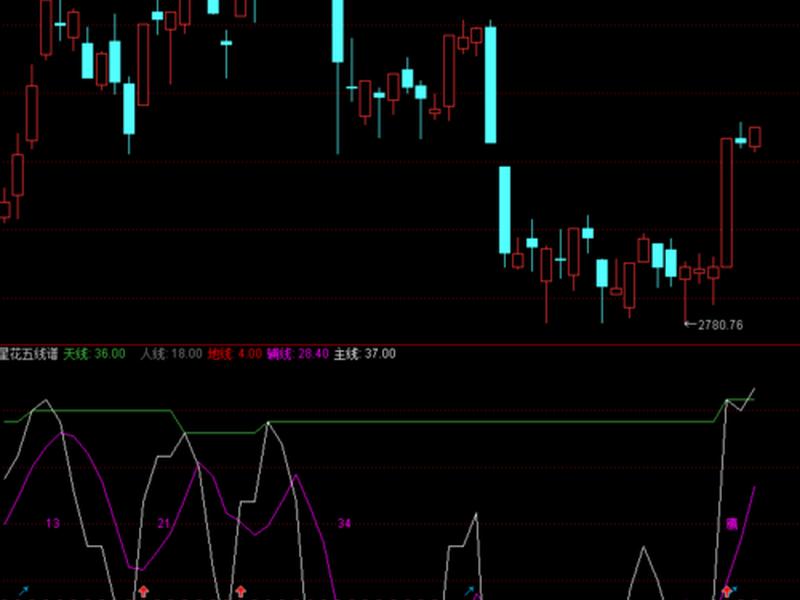Click the cyan arrow beside the rightmost red arrow
The height and width of the screenshot is (600, 800).
point(734,590)
